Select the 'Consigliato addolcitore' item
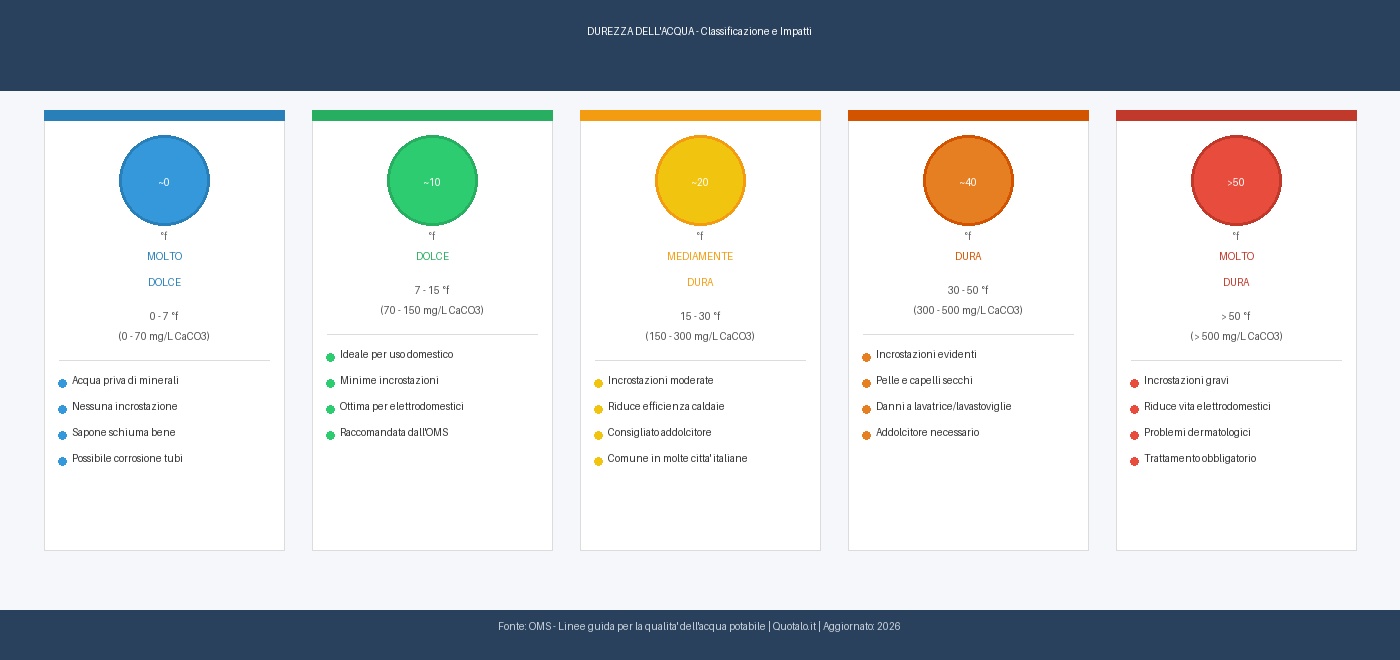The height and width of the screenshot is (660, 1400). (x=659, y=433)
